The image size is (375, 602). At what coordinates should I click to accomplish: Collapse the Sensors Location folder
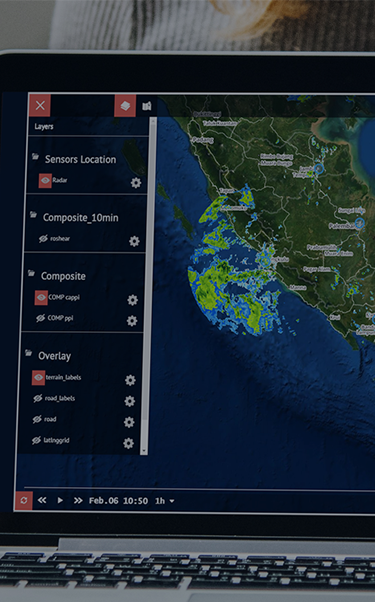pos(35,156)
